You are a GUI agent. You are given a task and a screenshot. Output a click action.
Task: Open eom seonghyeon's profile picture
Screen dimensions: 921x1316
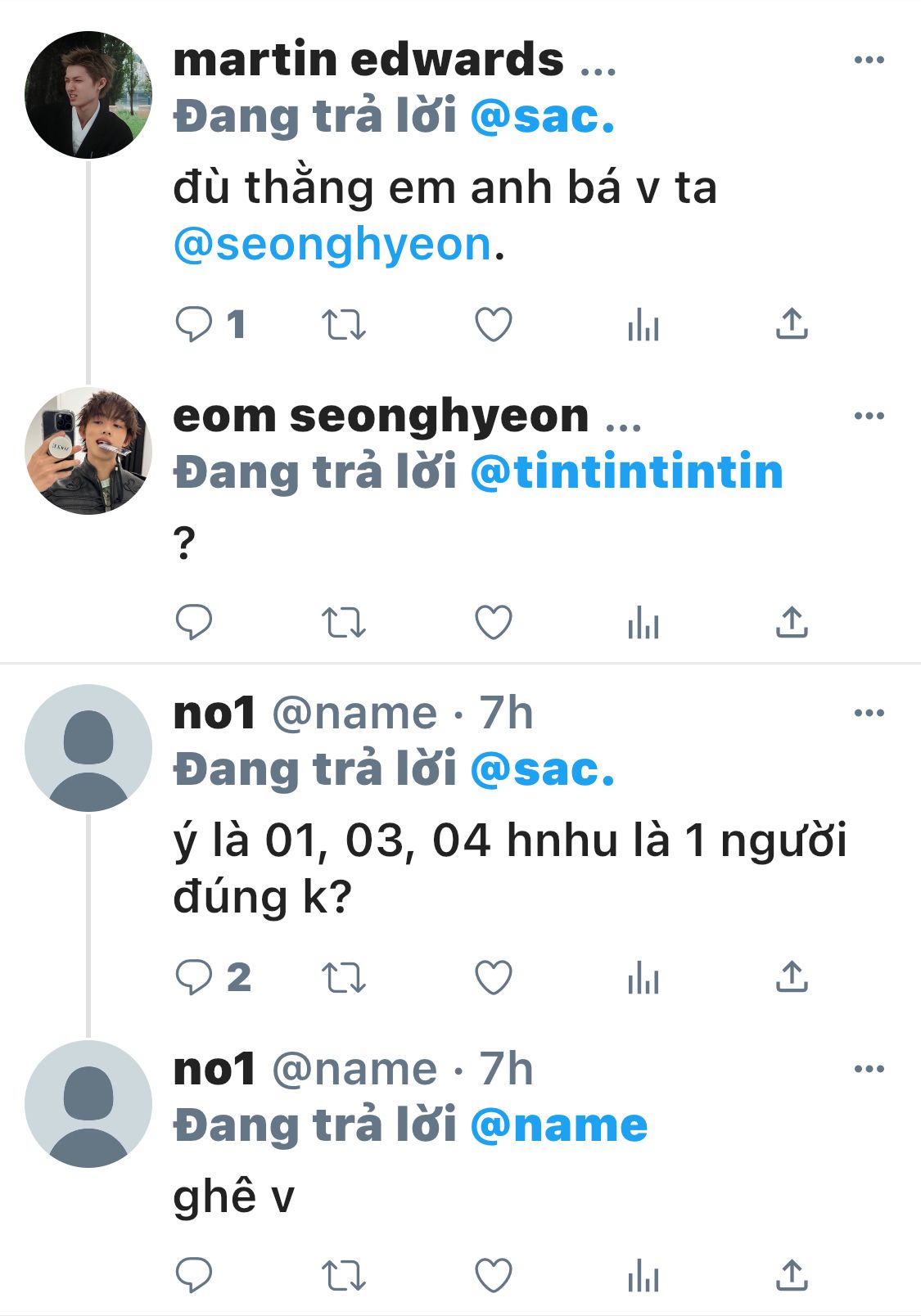pyautogui.click(x=88, y=451)
